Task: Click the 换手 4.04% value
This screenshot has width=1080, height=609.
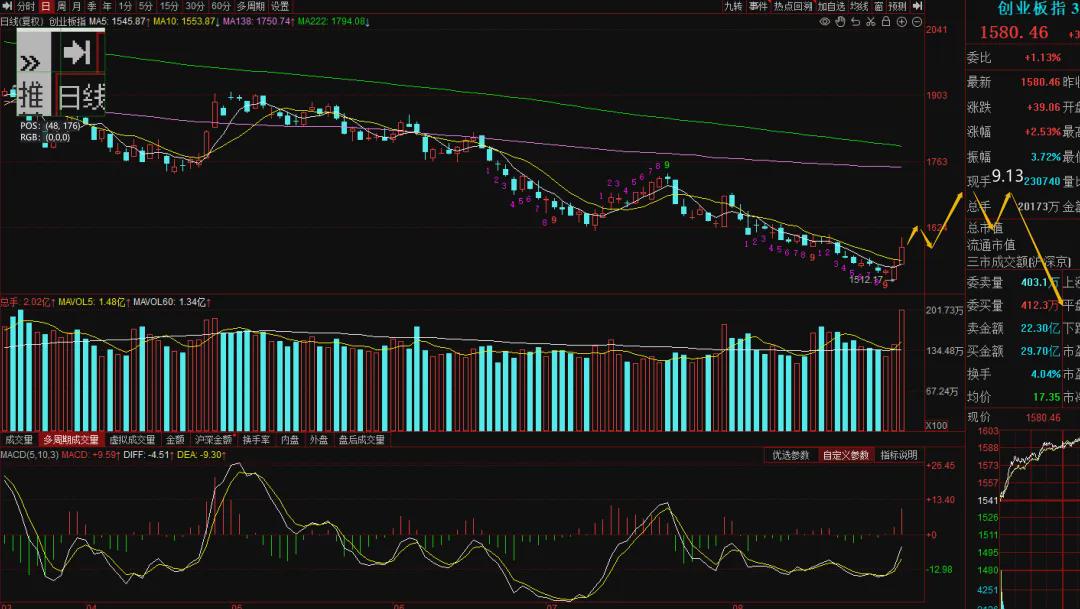Action: pyautogui.click(x=1046, y=374)
